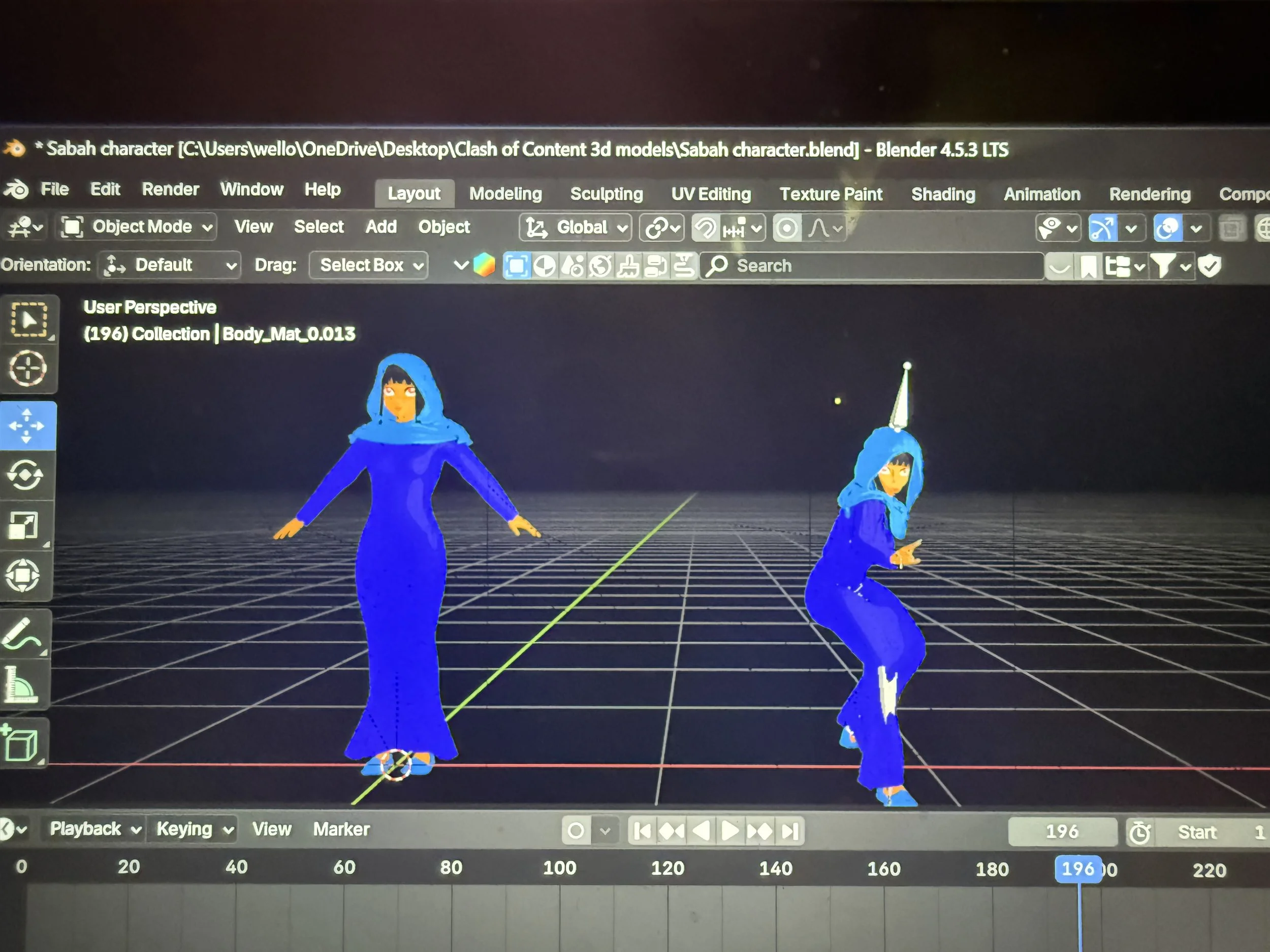Toggle show gizmos button
This screenshot has width=1270, height=952.
pos(1103,228)
